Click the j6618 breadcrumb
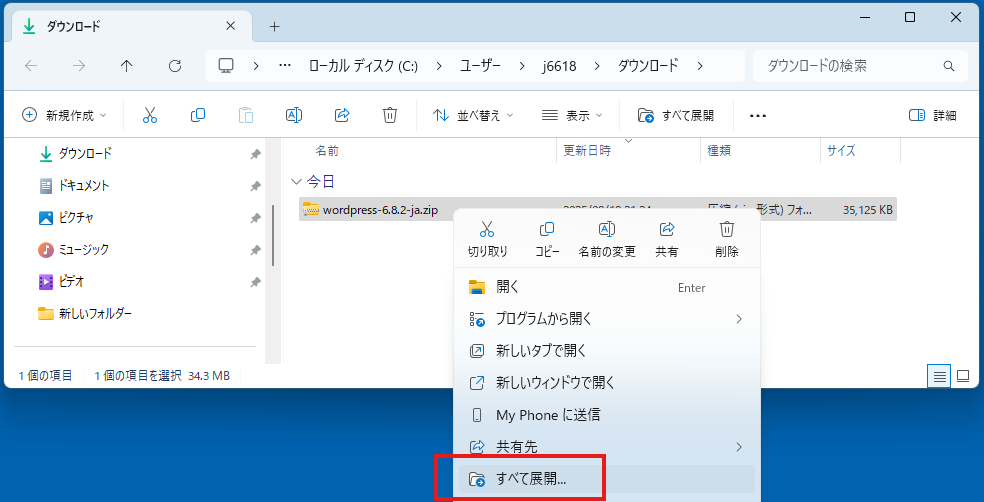 pyautogui.click(x=560, y=66)
